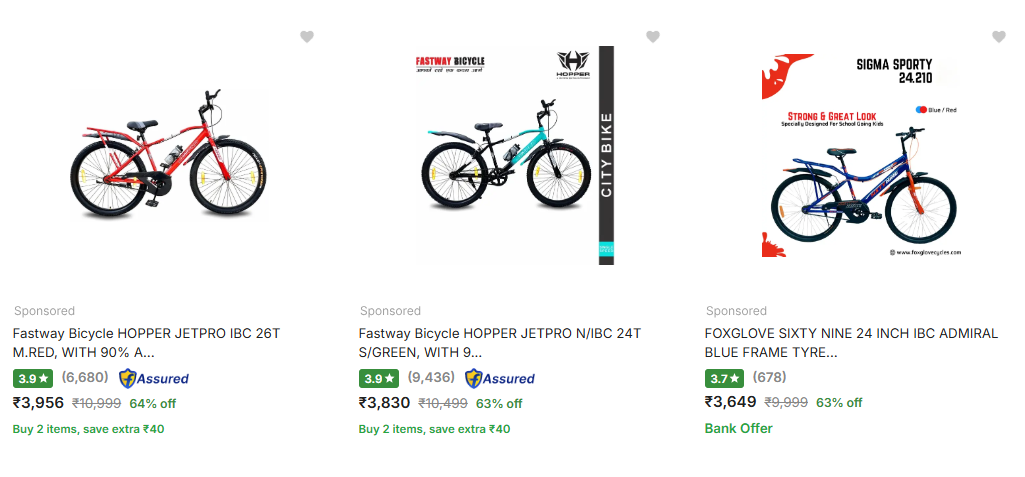Wishlist the red Fastway HOPPER JETPRO 26T
This screenshot has height=477, width=1025.
coord(307,37)
